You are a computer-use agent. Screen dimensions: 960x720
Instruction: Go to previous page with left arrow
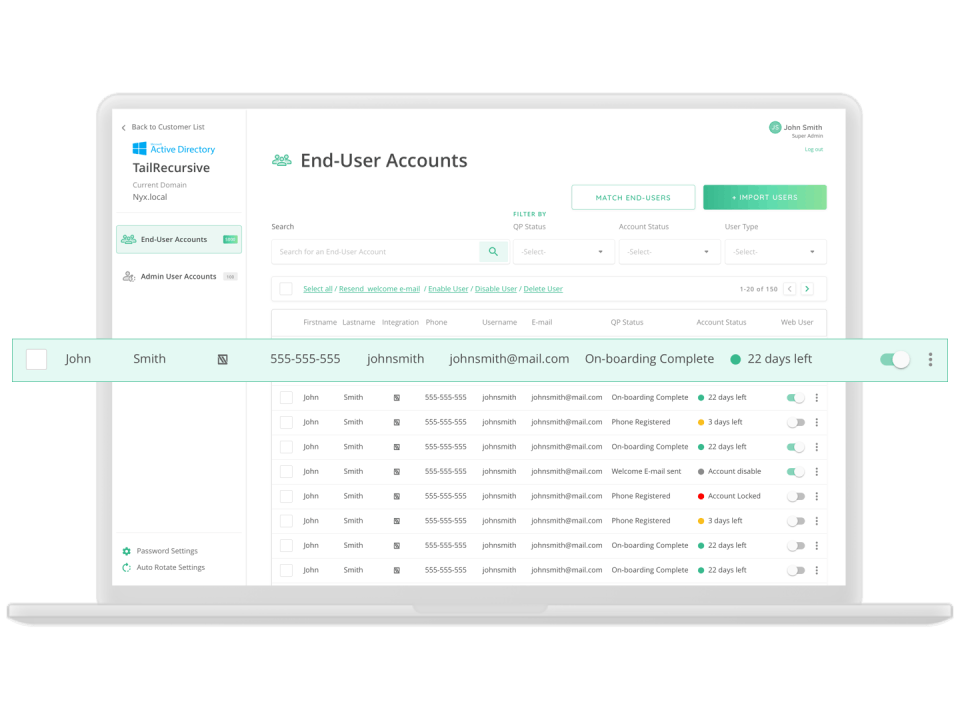[x=790, y=289]
